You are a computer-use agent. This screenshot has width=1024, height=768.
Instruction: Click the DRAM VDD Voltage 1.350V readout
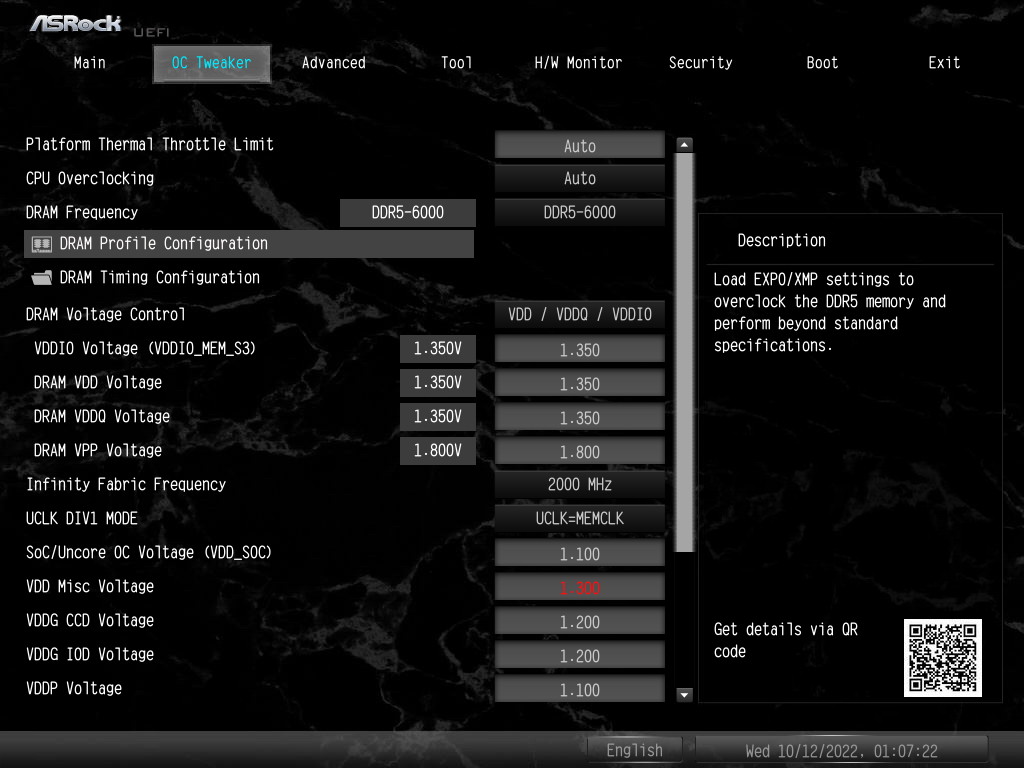coord(438,382)
